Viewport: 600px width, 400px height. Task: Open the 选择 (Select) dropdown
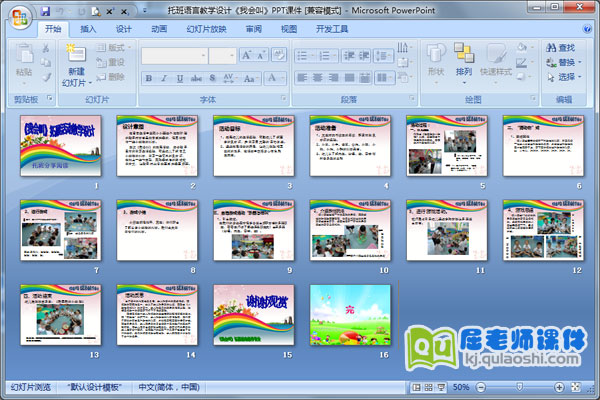tap(565, 76)
